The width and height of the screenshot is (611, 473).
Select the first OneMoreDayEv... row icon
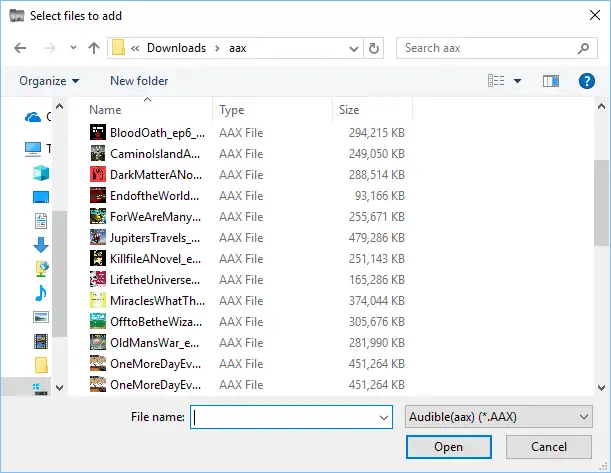pos(97,364)
